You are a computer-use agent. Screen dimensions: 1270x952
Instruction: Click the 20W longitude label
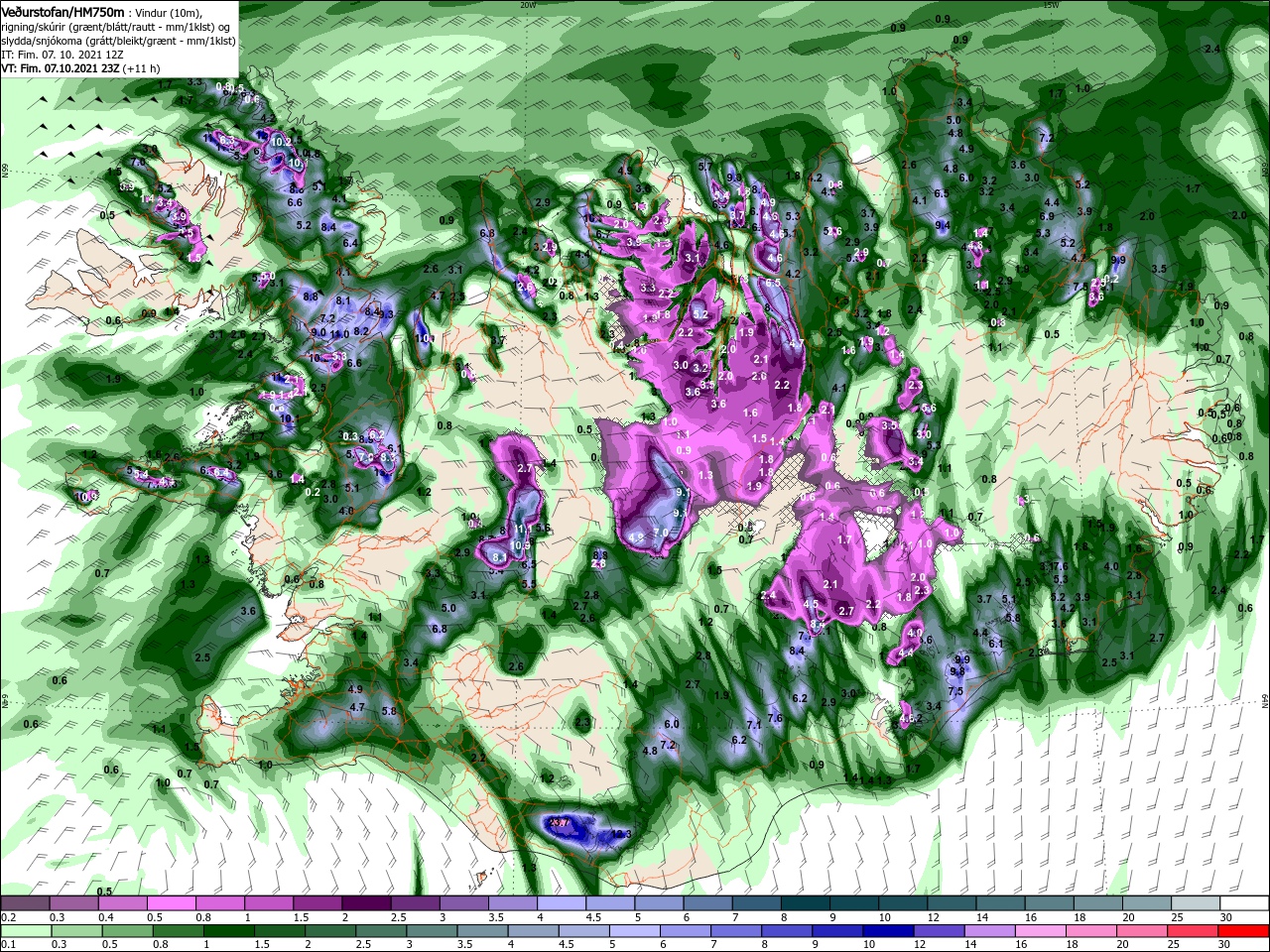528,5
